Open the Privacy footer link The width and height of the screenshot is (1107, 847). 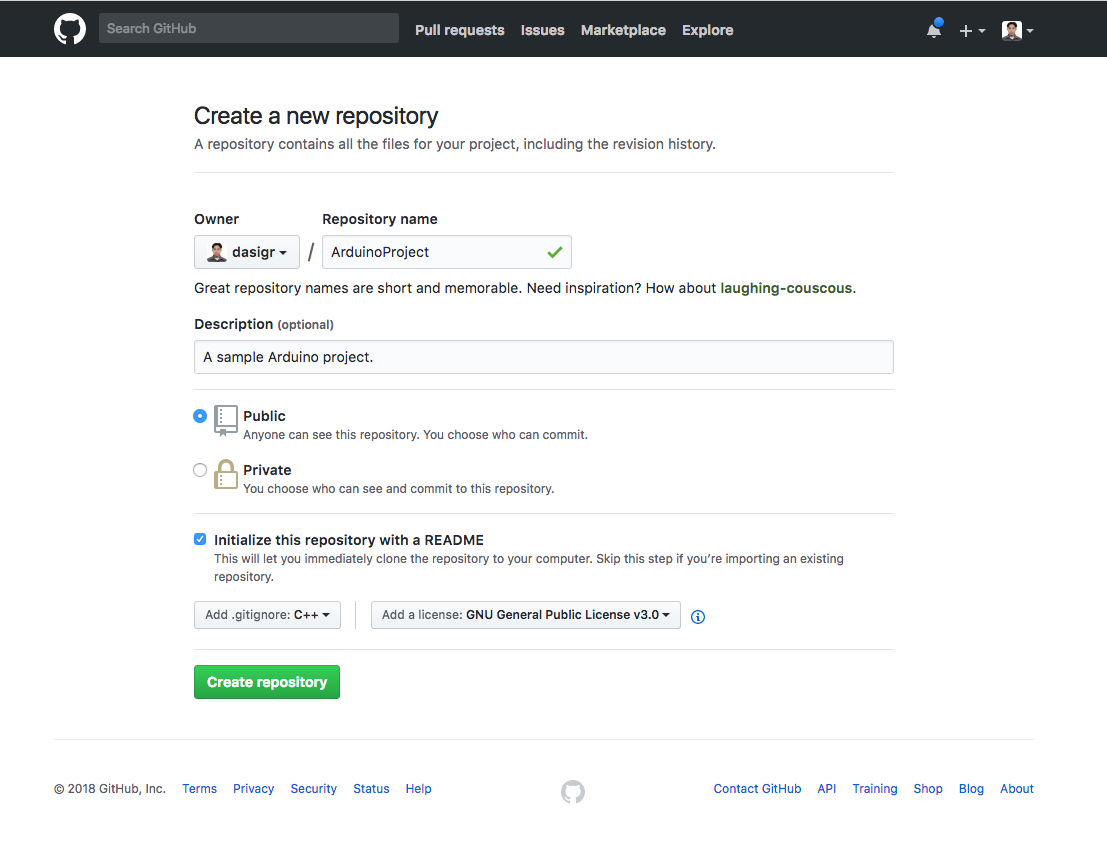pyautogui.click(x=253, y=788)
